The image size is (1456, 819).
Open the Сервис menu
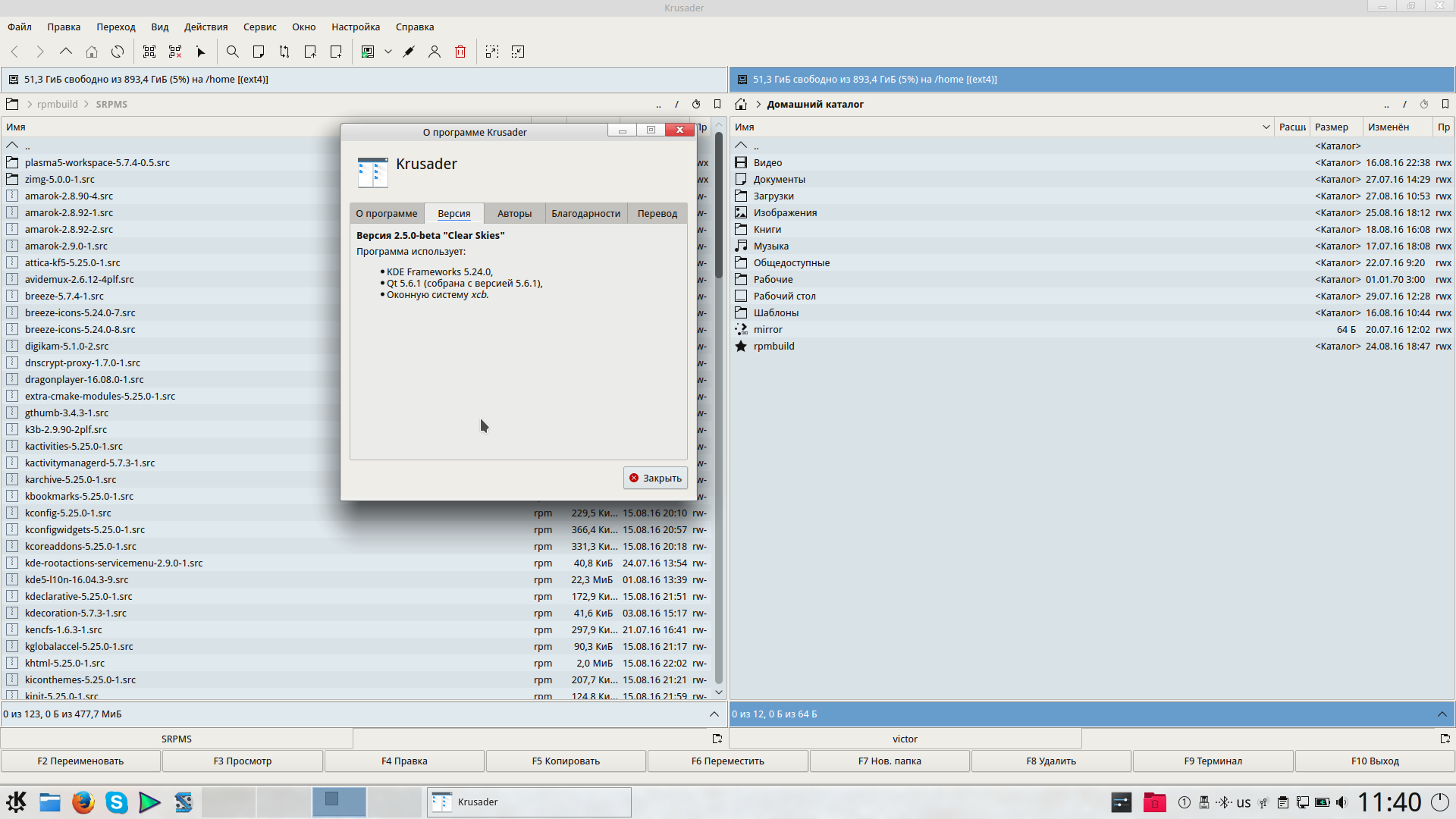259,27
